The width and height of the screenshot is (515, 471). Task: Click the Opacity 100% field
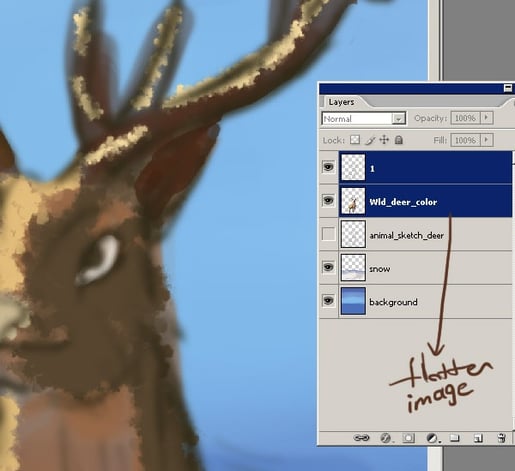465,118
